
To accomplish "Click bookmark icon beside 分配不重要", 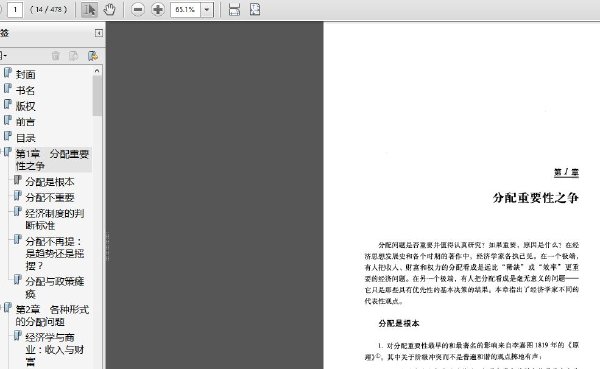I will [x=18, y=196].
